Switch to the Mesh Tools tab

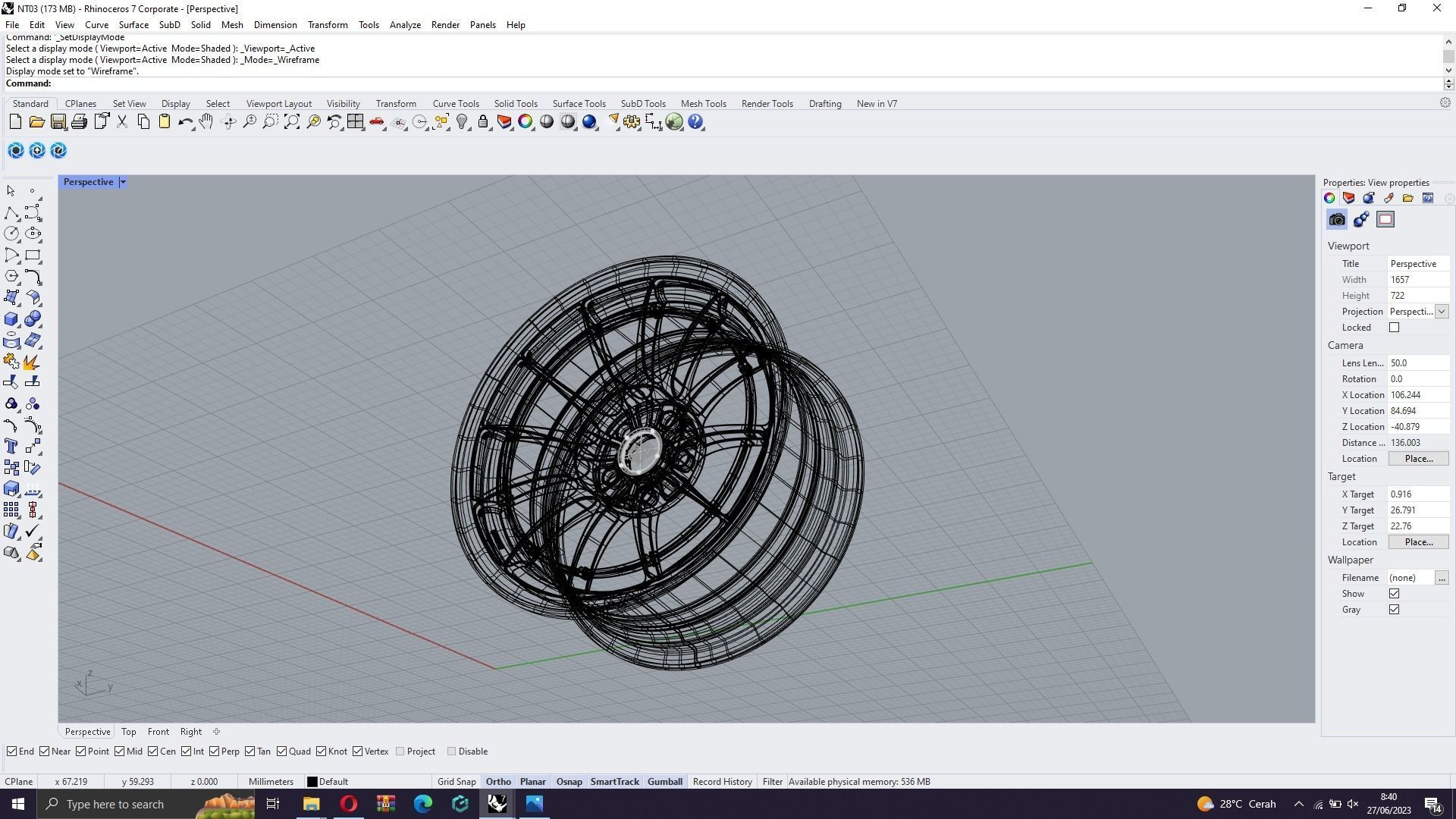pyautogui.click(x=703, y=104)
